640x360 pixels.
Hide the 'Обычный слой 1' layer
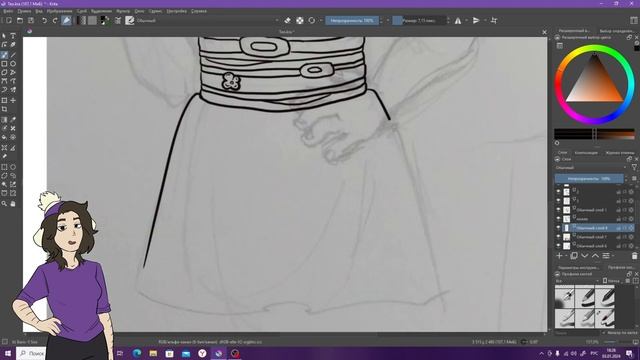click(x=558, y=210)
